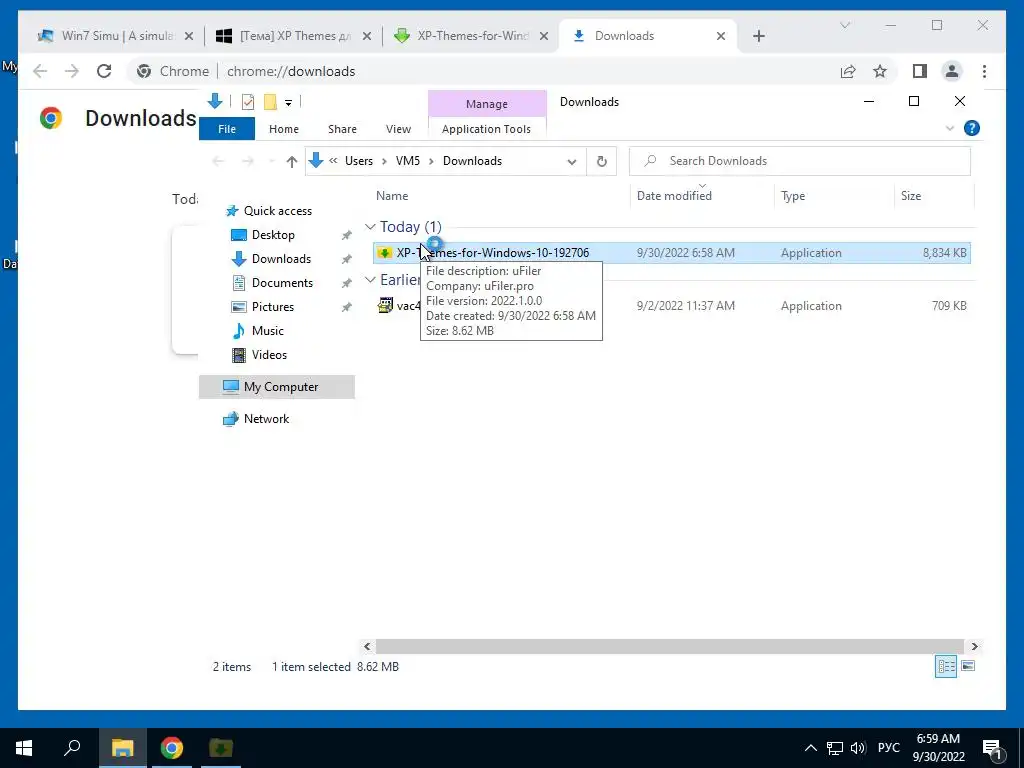Select the vac4 application file icon

click(385, 305)
